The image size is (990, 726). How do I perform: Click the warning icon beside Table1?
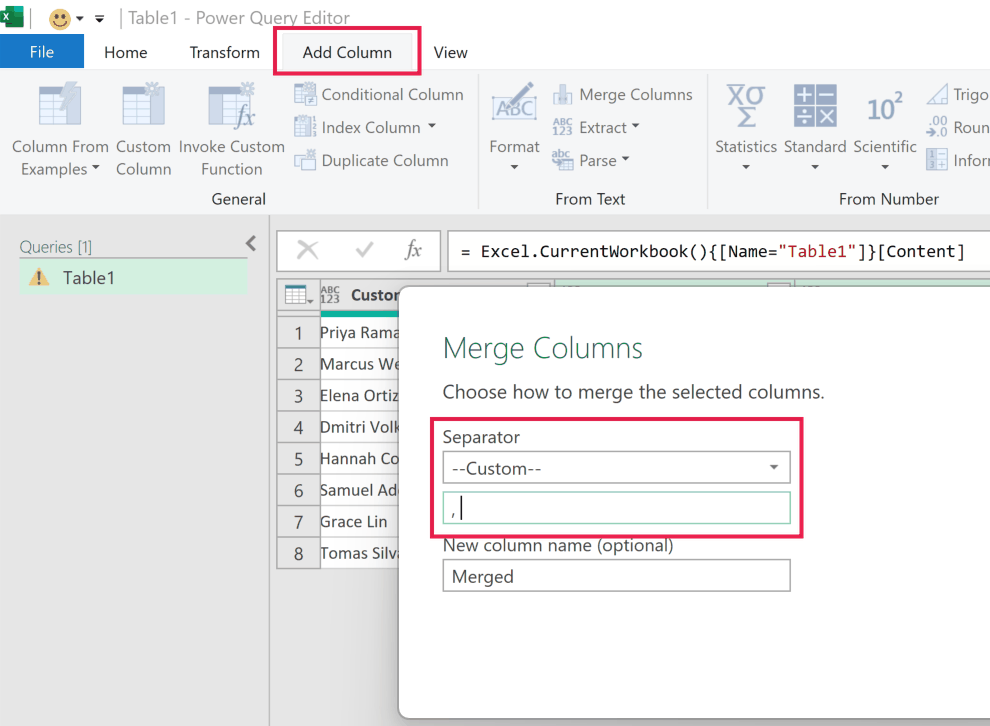(39, 277)
